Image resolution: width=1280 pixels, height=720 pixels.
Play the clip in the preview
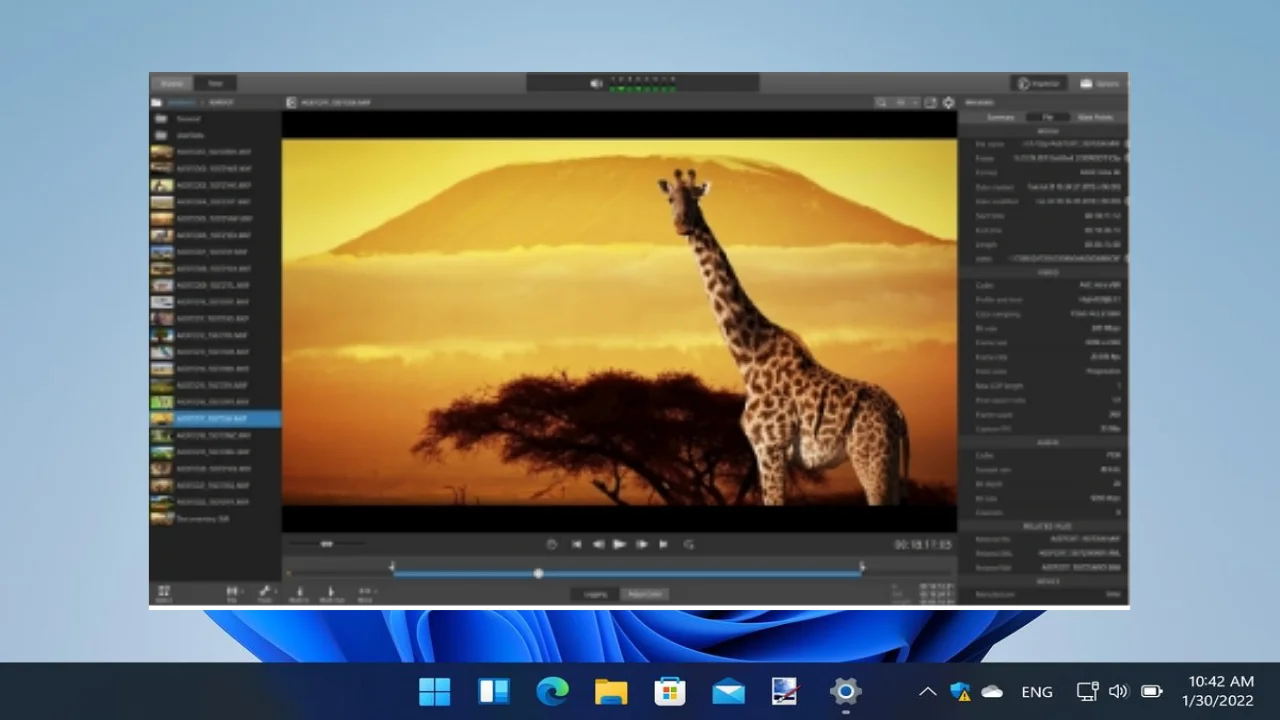(x=619, y=544)
